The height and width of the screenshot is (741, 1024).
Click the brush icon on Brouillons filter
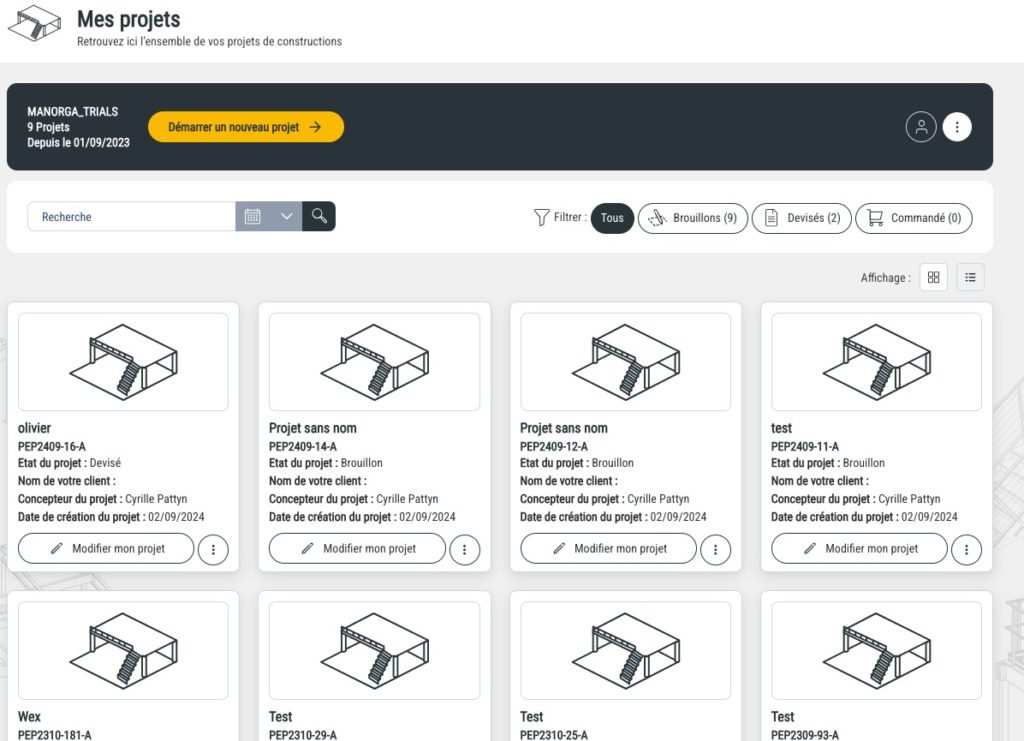pos(655,218)
